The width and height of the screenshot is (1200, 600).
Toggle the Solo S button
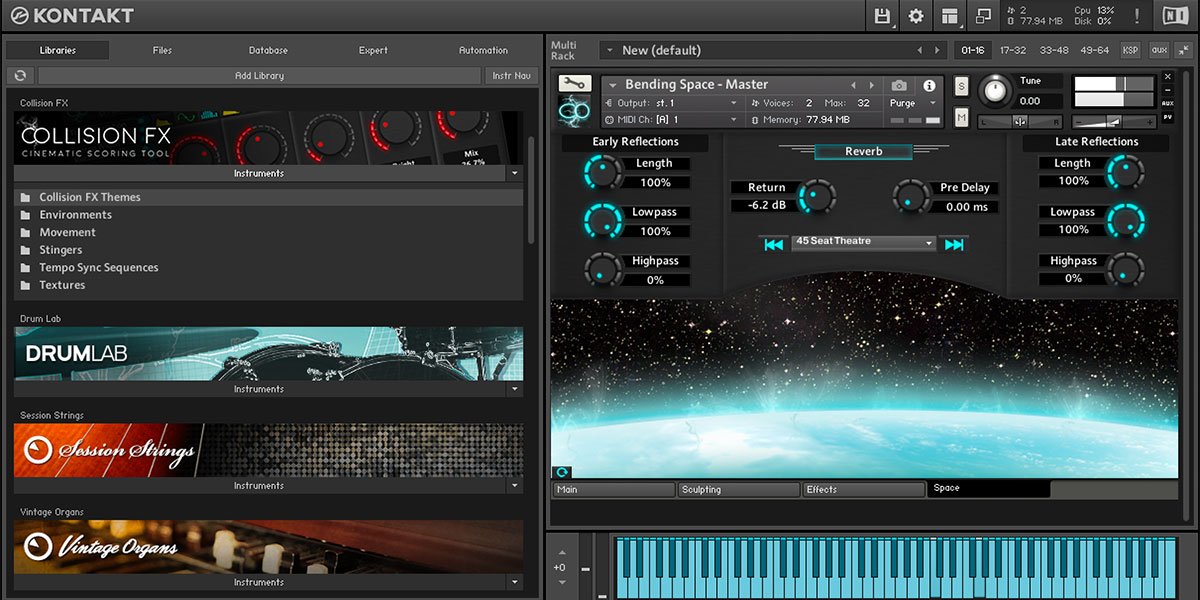click(961, 87)
